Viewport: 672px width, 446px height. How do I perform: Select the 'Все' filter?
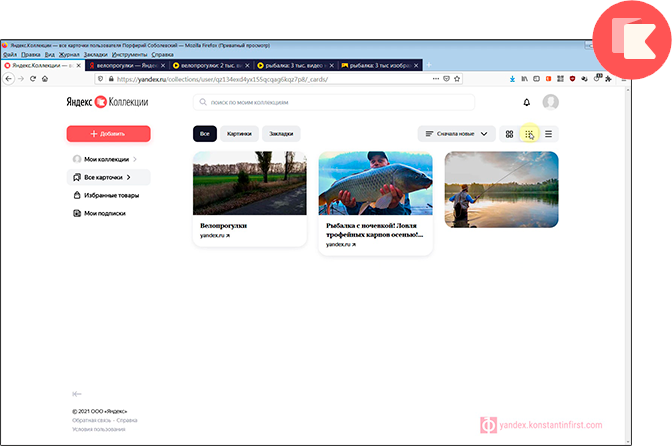(205, 134)
